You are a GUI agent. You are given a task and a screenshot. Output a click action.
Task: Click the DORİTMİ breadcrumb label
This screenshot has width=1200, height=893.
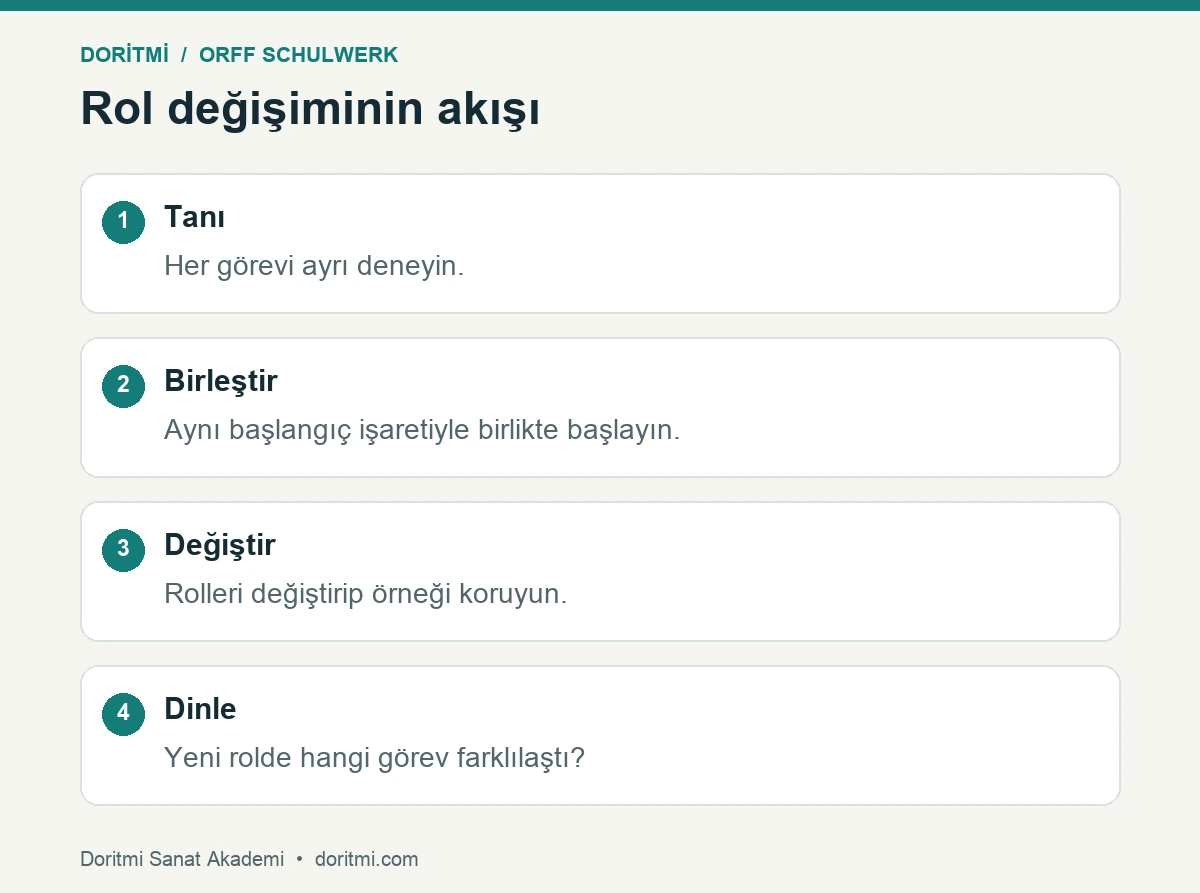click(x=125, y=55)
